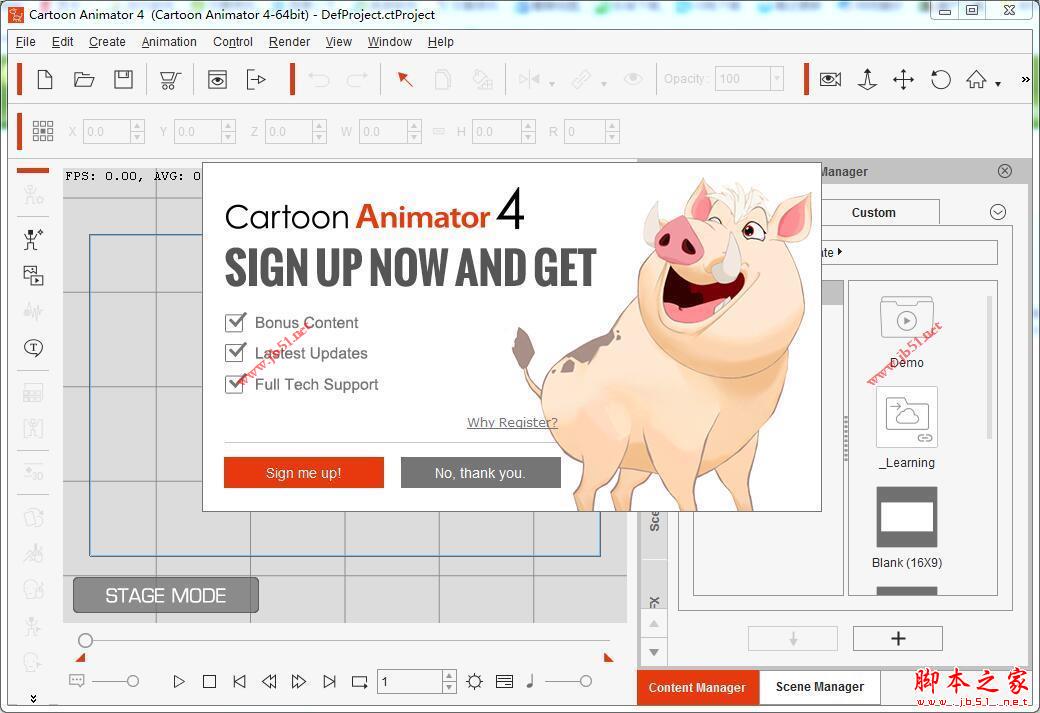Expand the toolbar overflow chevron
Screen dimensions: 1040x713
pyautogui.click(x=1025, y=80)
